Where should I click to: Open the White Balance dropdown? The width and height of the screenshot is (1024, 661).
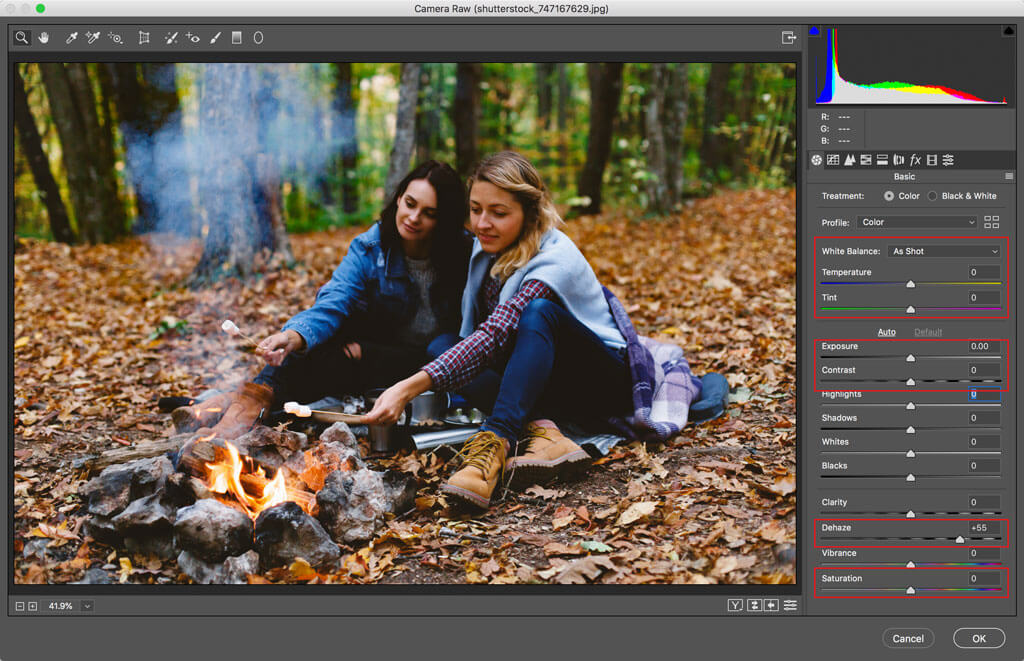(x=944, y=251)
